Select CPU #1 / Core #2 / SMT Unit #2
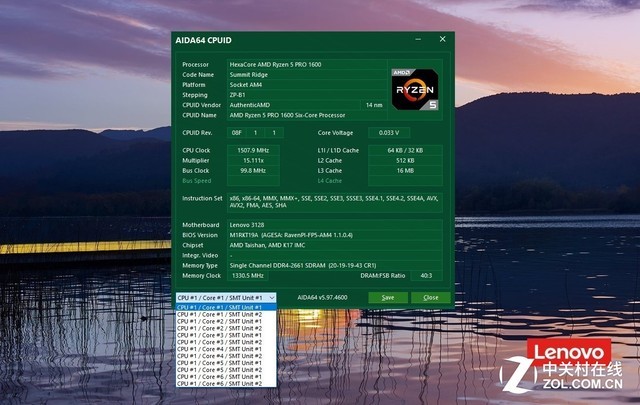Screen dimensions: 640x405 (x=226, y=328)
